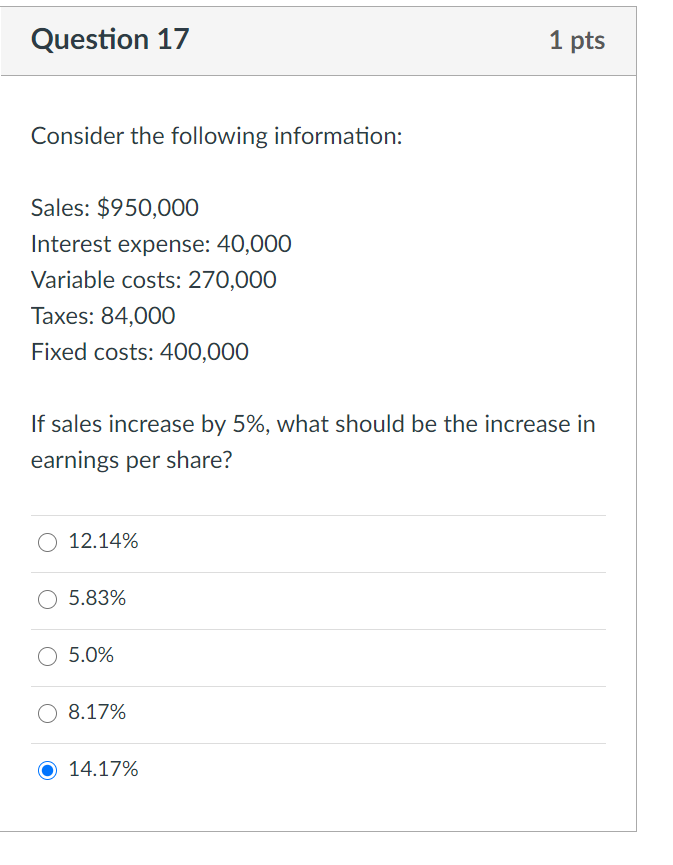Select the 5.83% answer option
673x865 pixels.
[46, 599]
